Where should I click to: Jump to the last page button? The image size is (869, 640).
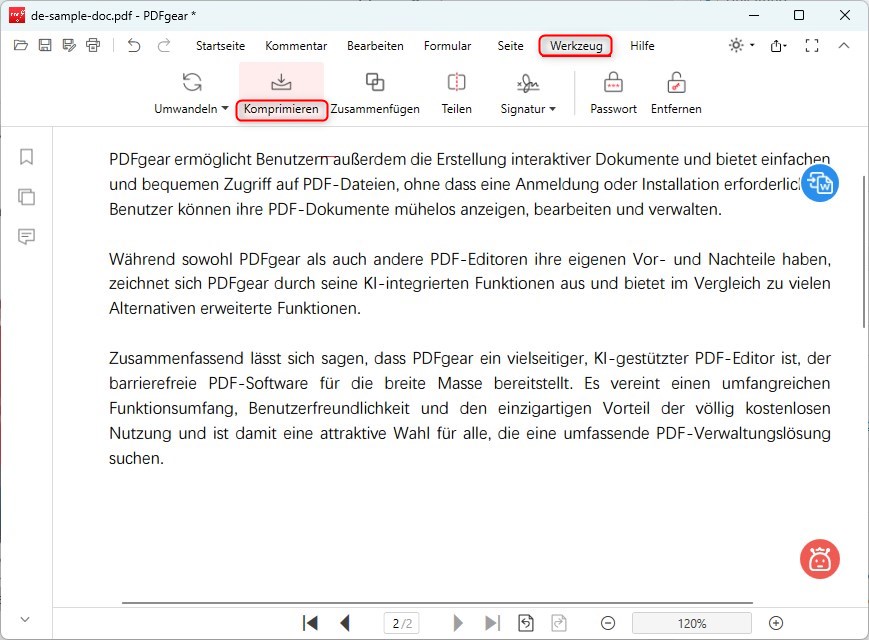[x=492, y=622]
